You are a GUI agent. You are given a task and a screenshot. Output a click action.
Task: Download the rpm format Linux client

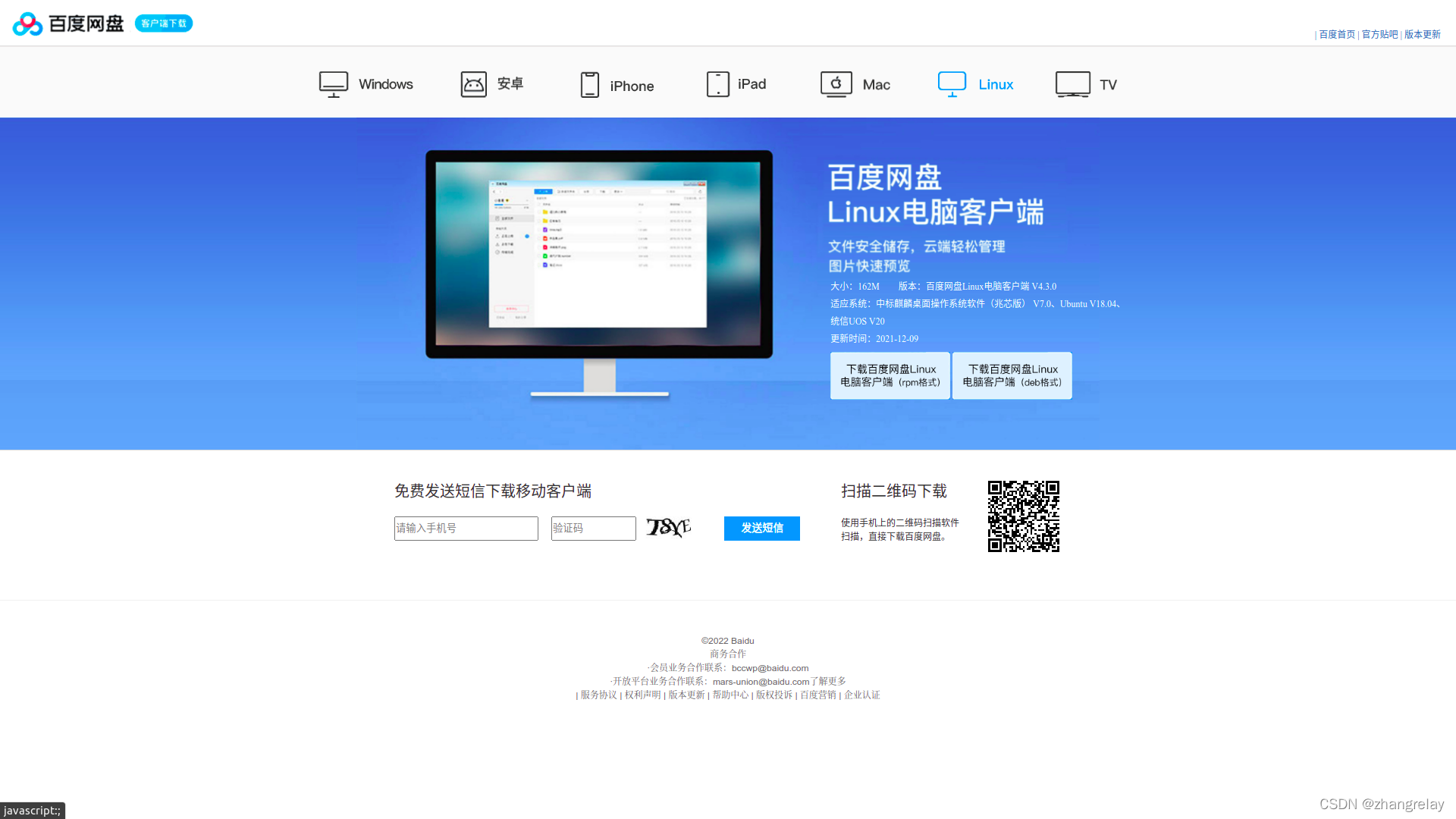pyautogui.click(x=890, y=375)
